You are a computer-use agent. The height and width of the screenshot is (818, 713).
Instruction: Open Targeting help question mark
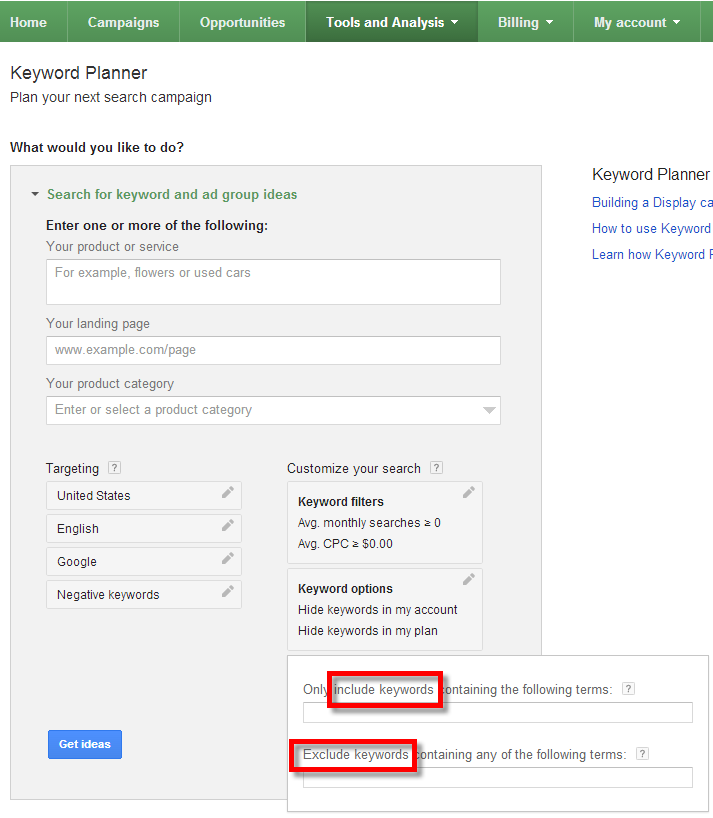(114, 468)
